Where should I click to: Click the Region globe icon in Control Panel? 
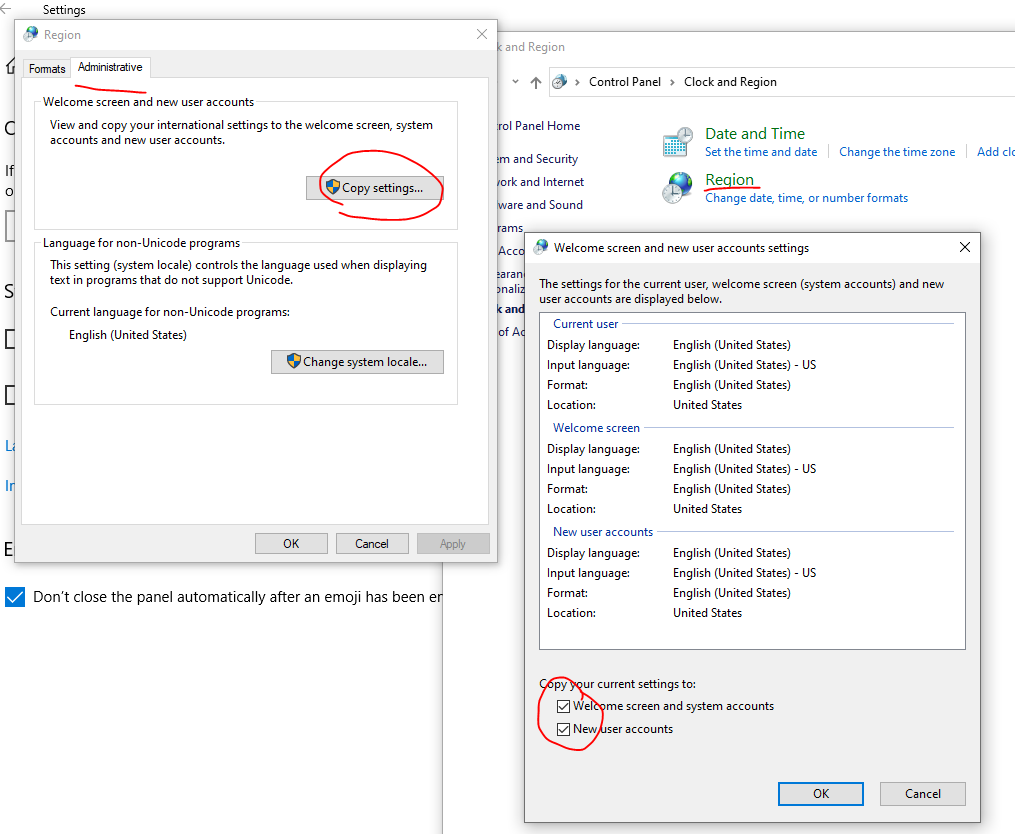[x=678, y=187]
